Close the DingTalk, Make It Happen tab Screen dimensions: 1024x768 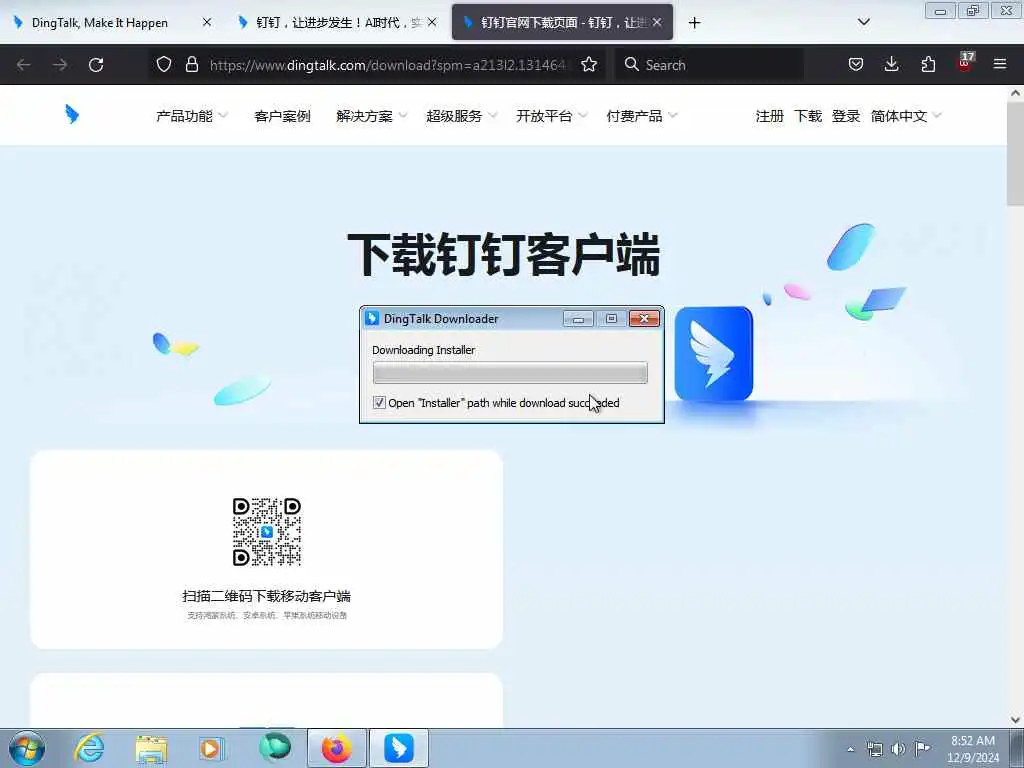pos(207,22)
